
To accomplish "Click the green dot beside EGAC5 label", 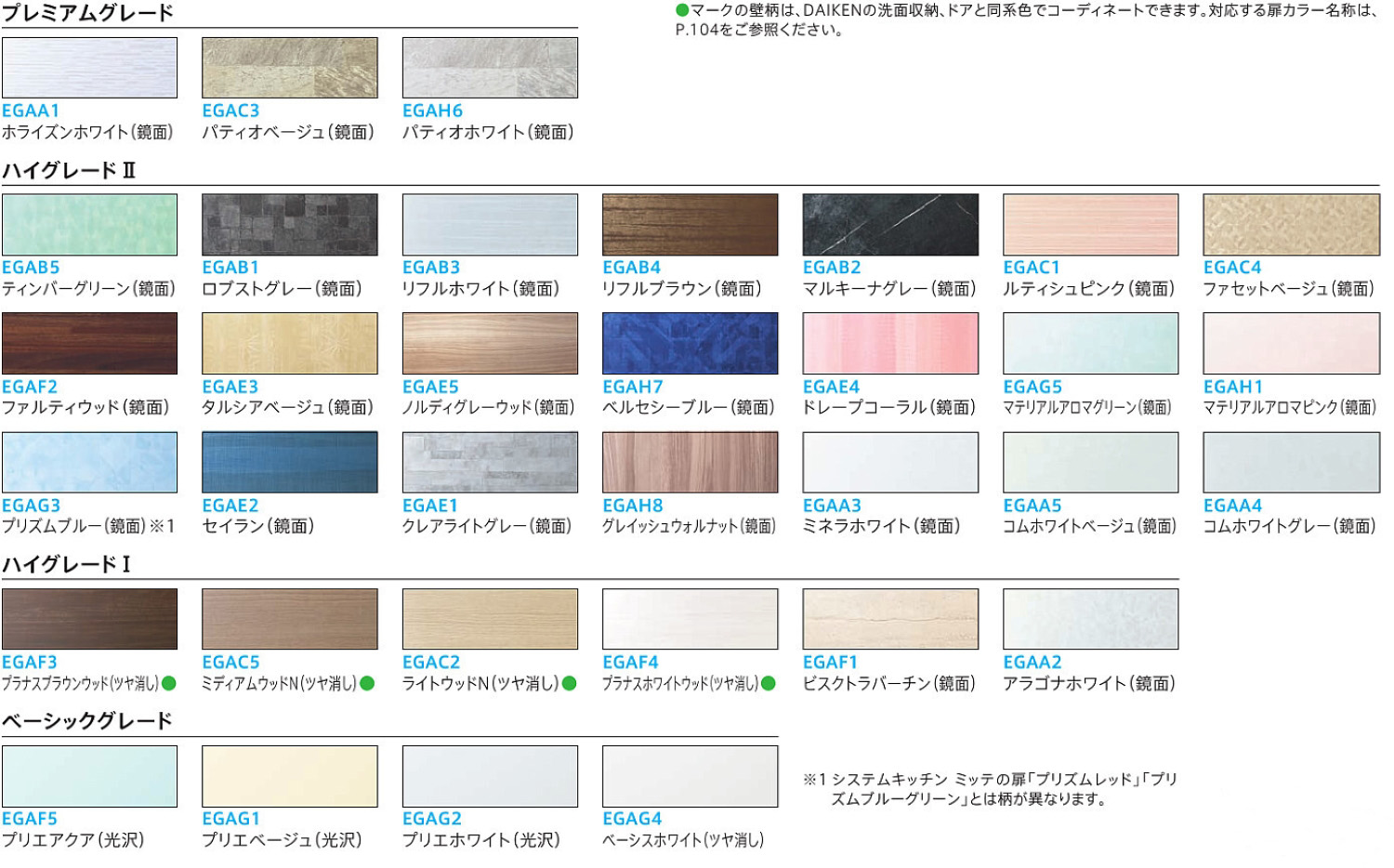I will coord(367,684).
